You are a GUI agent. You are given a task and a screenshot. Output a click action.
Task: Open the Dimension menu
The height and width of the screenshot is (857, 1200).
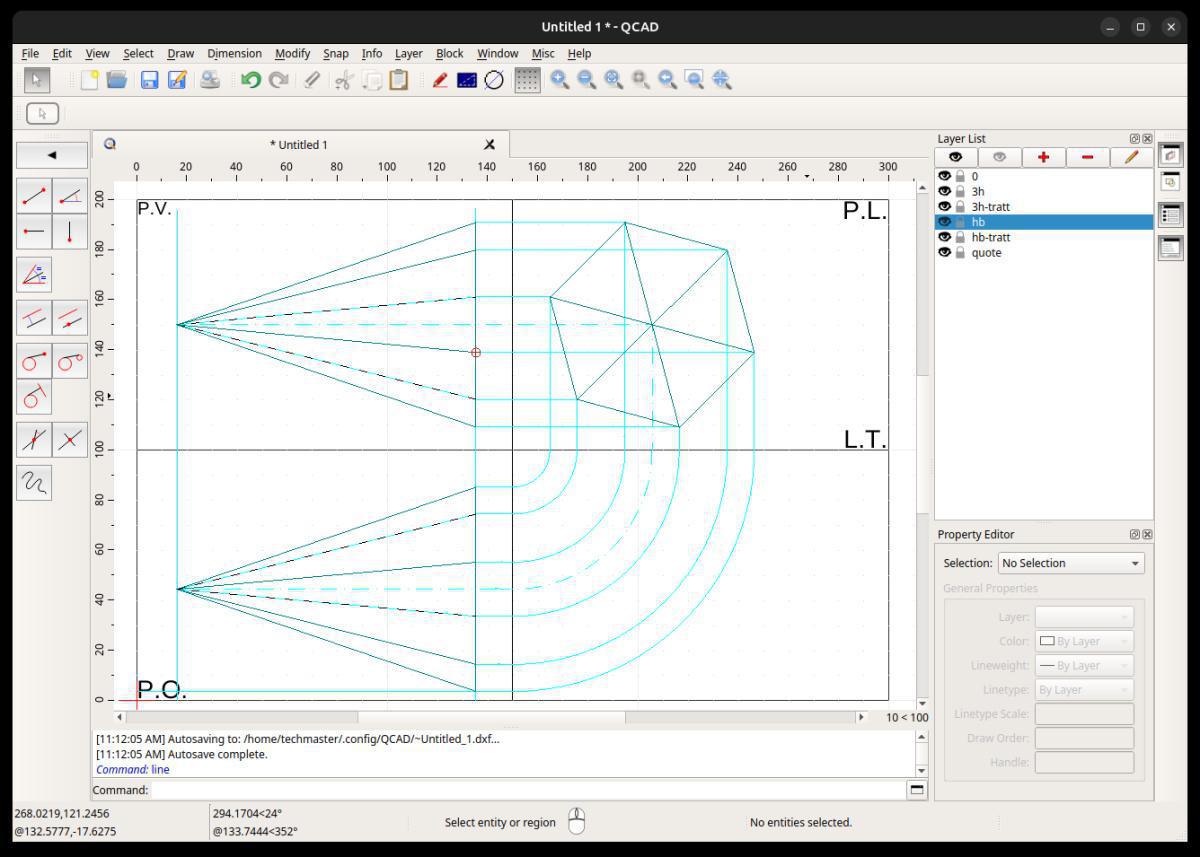click(234, 53)
